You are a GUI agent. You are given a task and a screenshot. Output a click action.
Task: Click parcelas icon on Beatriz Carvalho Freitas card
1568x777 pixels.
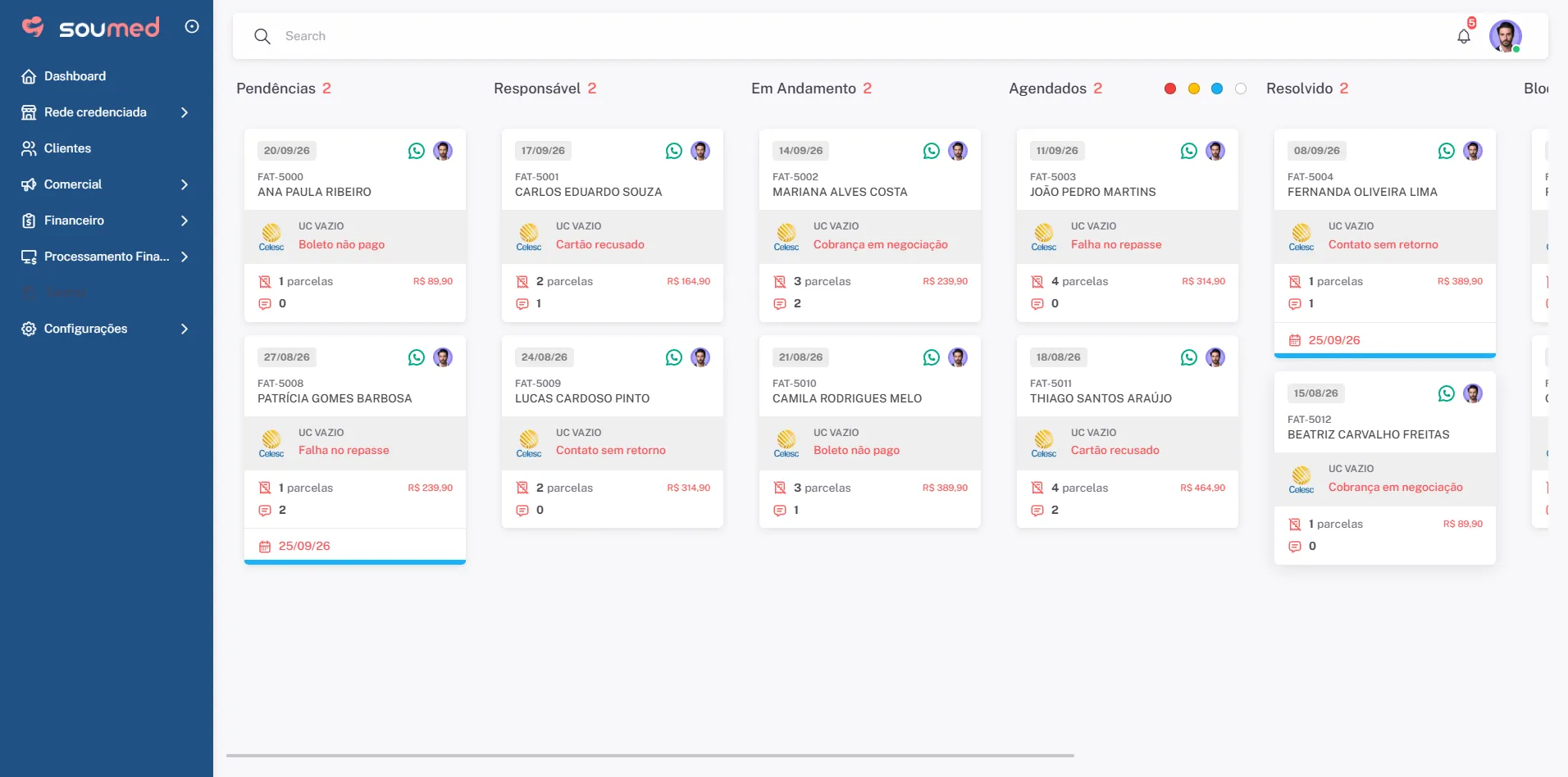pyautogui.click(x=1295, y=525)
